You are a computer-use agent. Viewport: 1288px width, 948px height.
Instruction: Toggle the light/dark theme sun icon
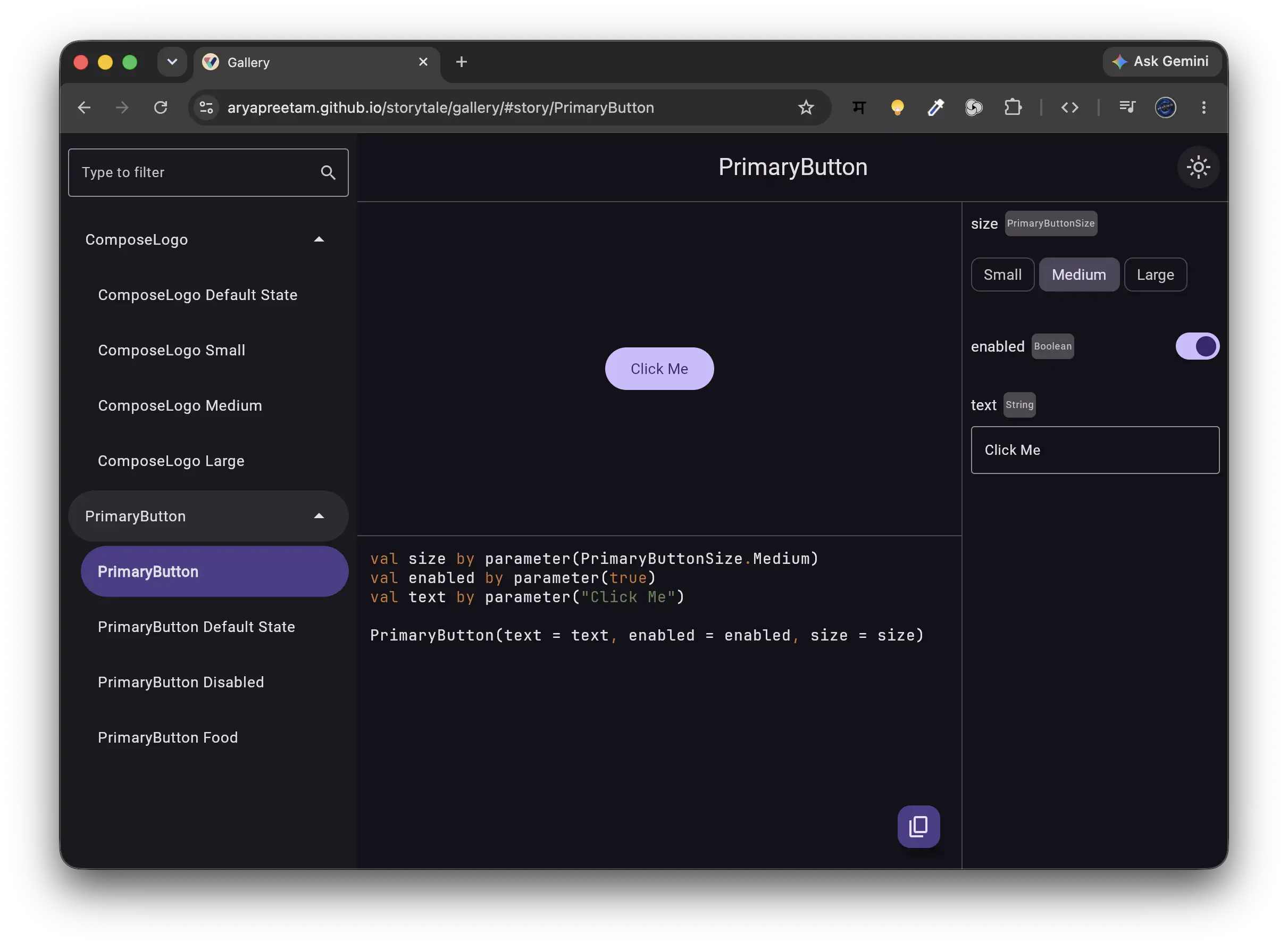1198,167
